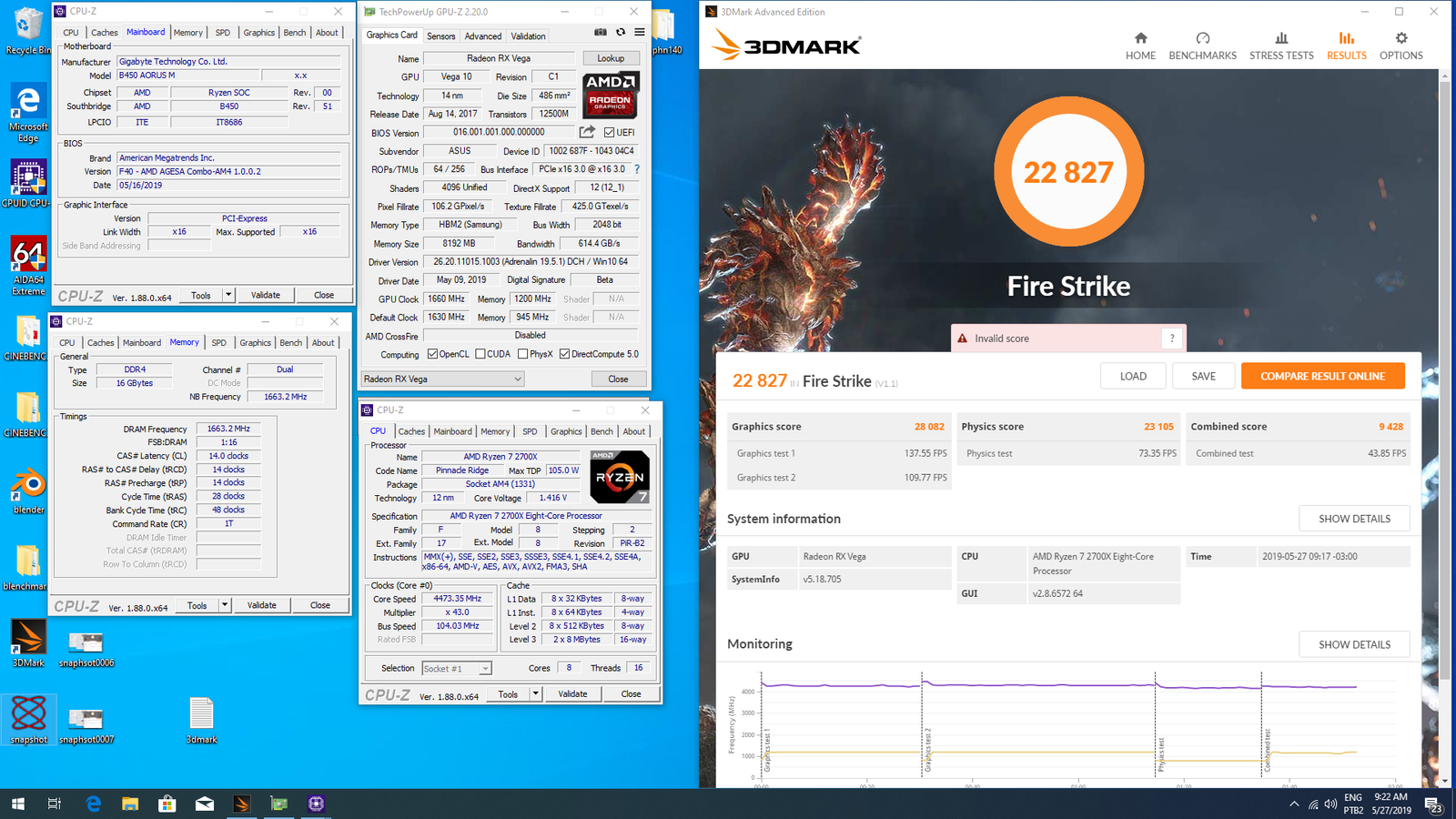Open 3DMark Stress Tests
This screenshot has height=819, width=1456.
1280,45
